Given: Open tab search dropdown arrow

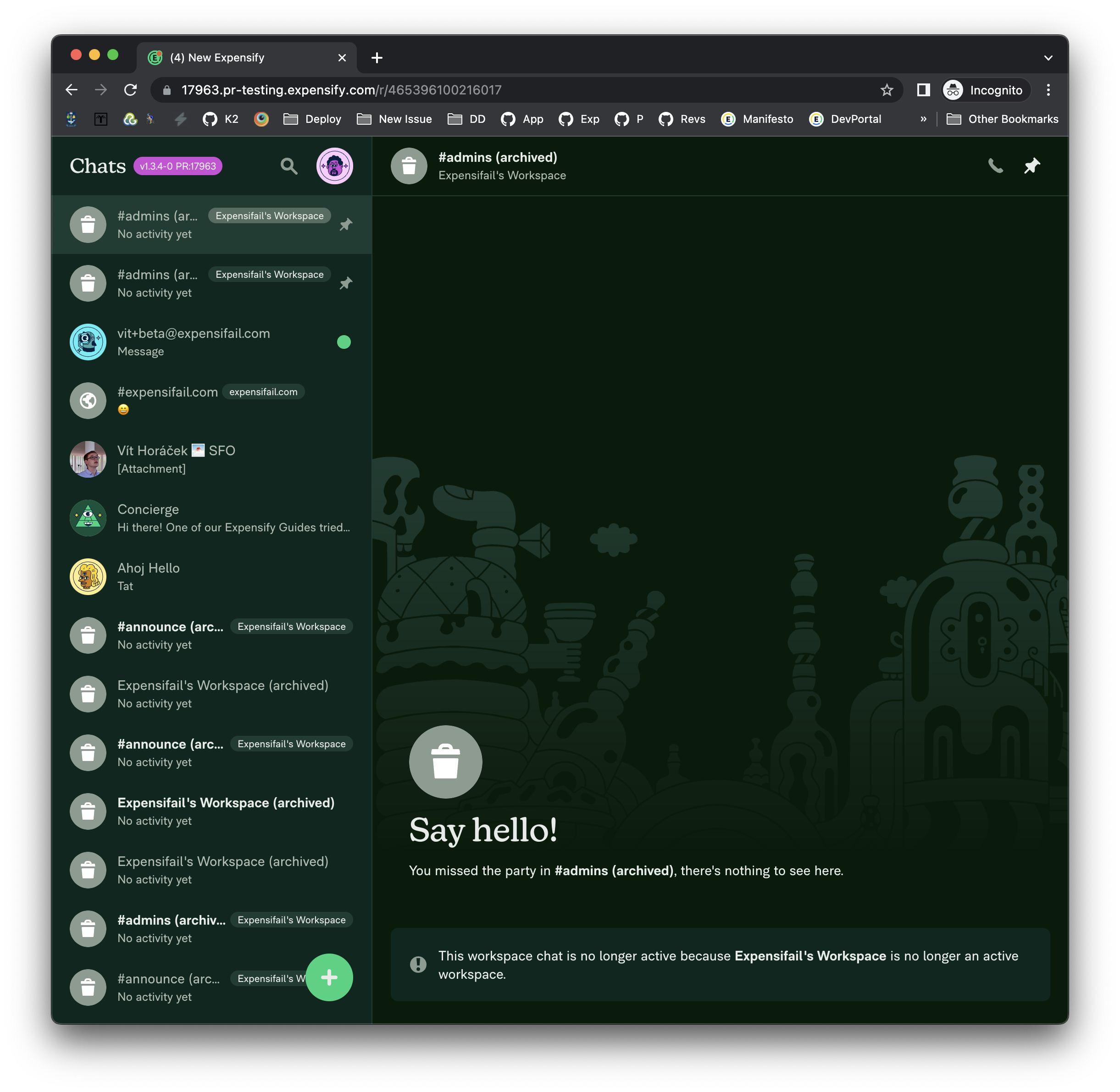Looking at the screenshot, I should [1048, 58].
